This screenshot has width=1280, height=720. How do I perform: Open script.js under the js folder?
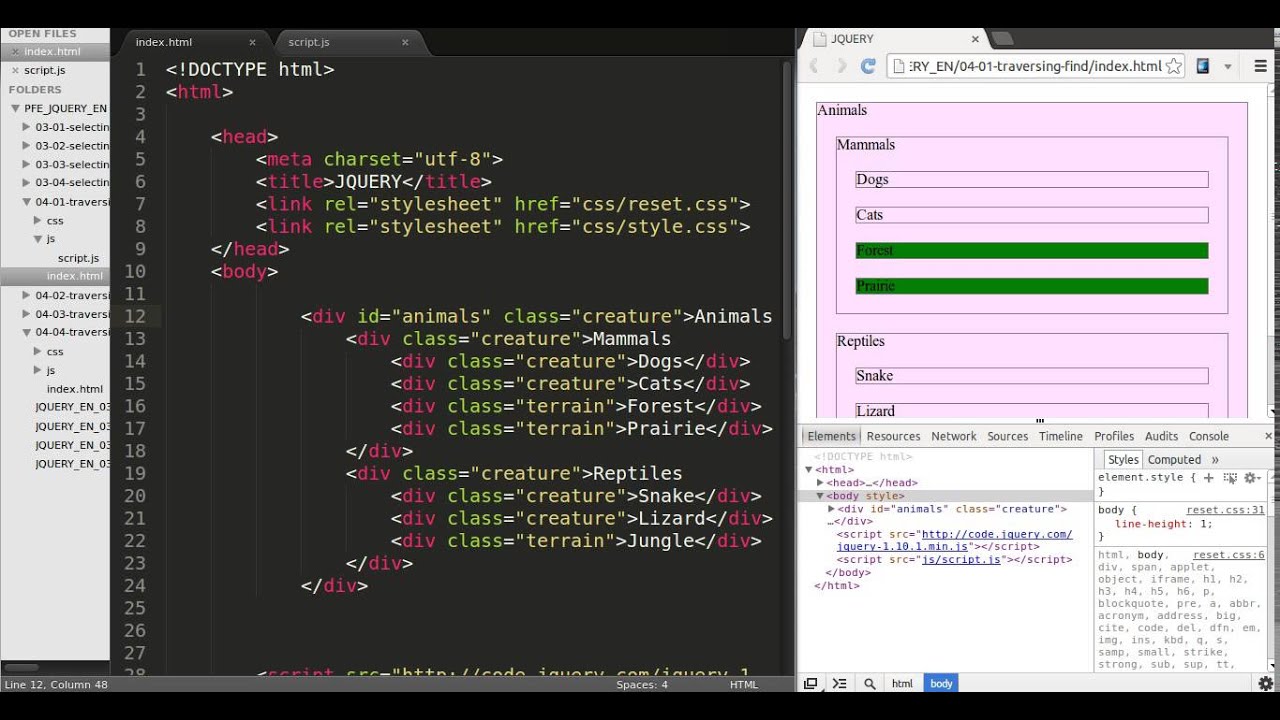click(78, 258)
